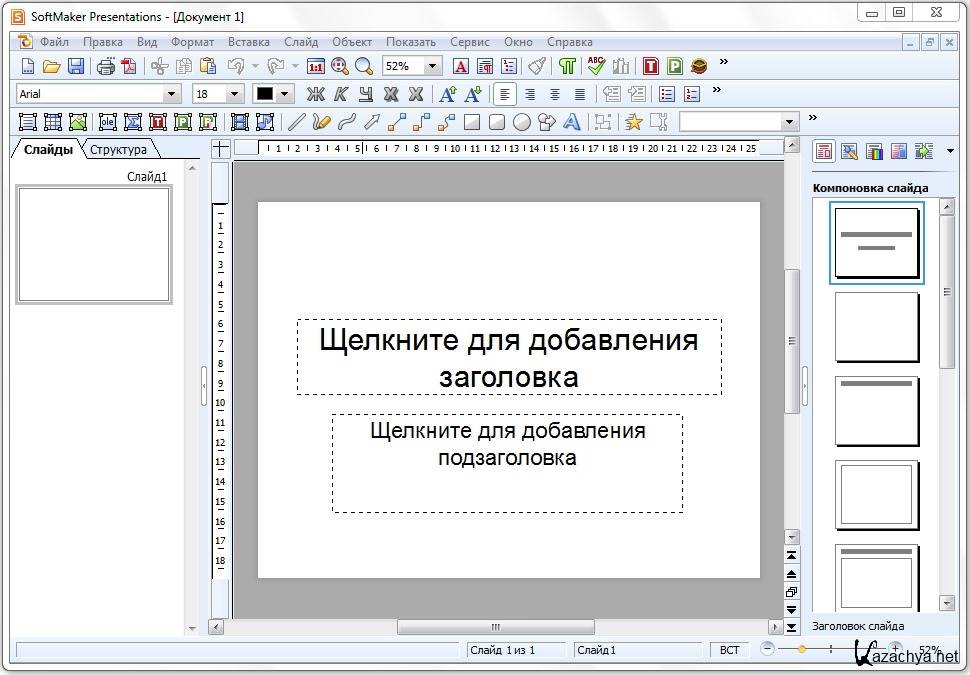Viewport: 970px width, 675px height.
Task: Open the Вставка menu
Action: pos(248,42)
